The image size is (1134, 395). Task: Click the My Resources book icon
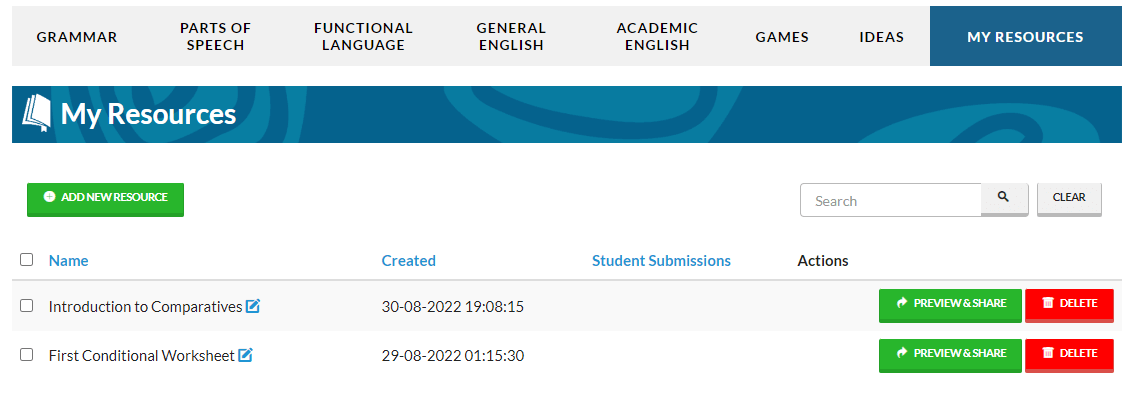coord(36,114)
